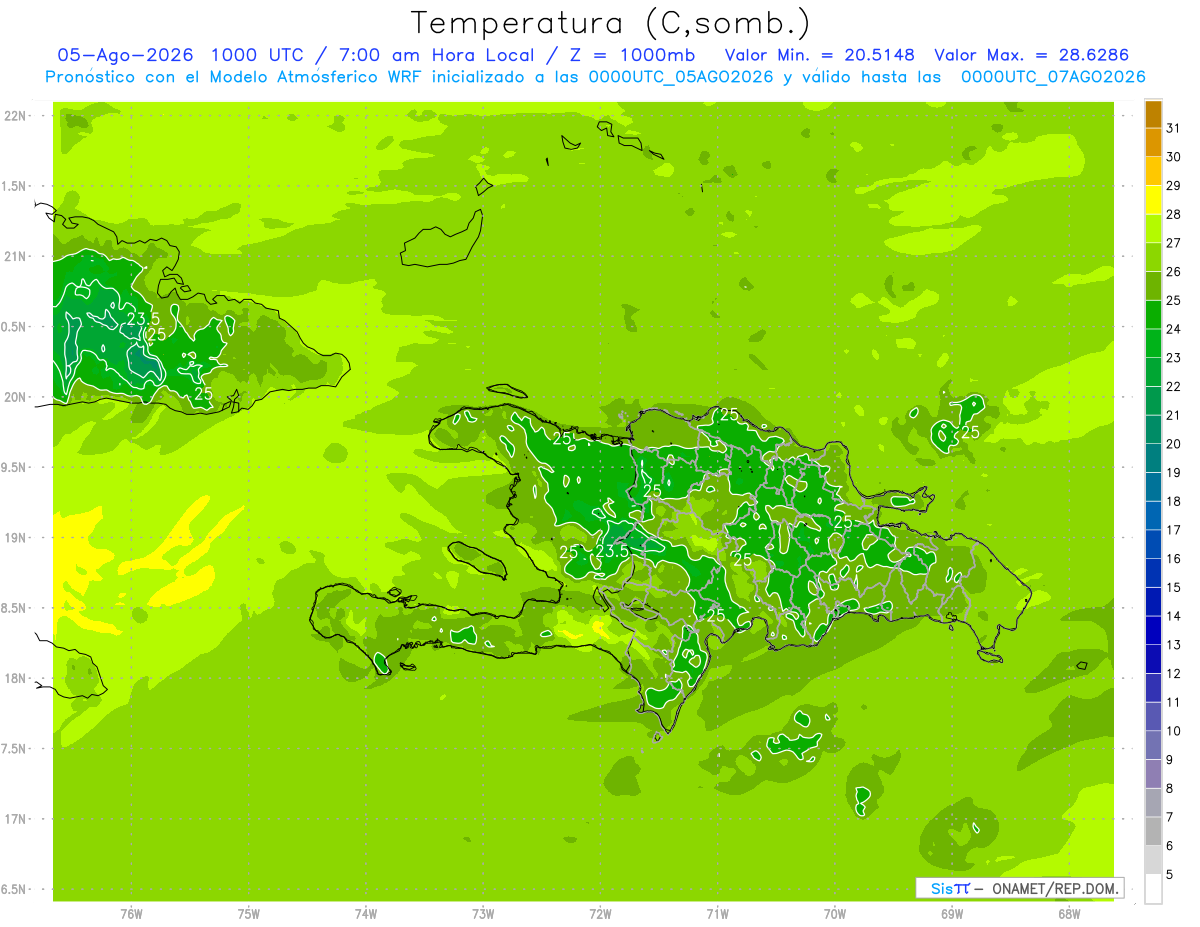
Task: Click the '23.5' contour label over Cuba
Action: click(143, 319)
